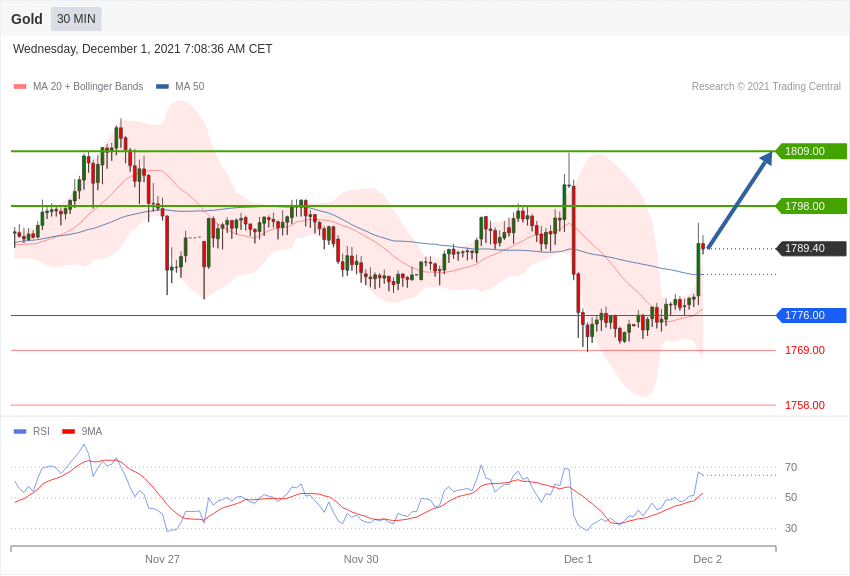Click the pink MA 20 legend swatch

click(20, 86)
